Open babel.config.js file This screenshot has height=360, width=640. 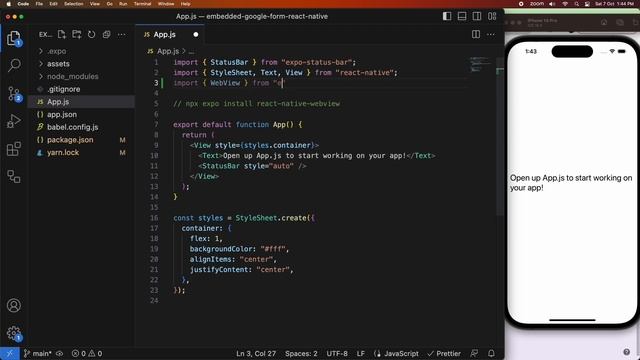72,127
